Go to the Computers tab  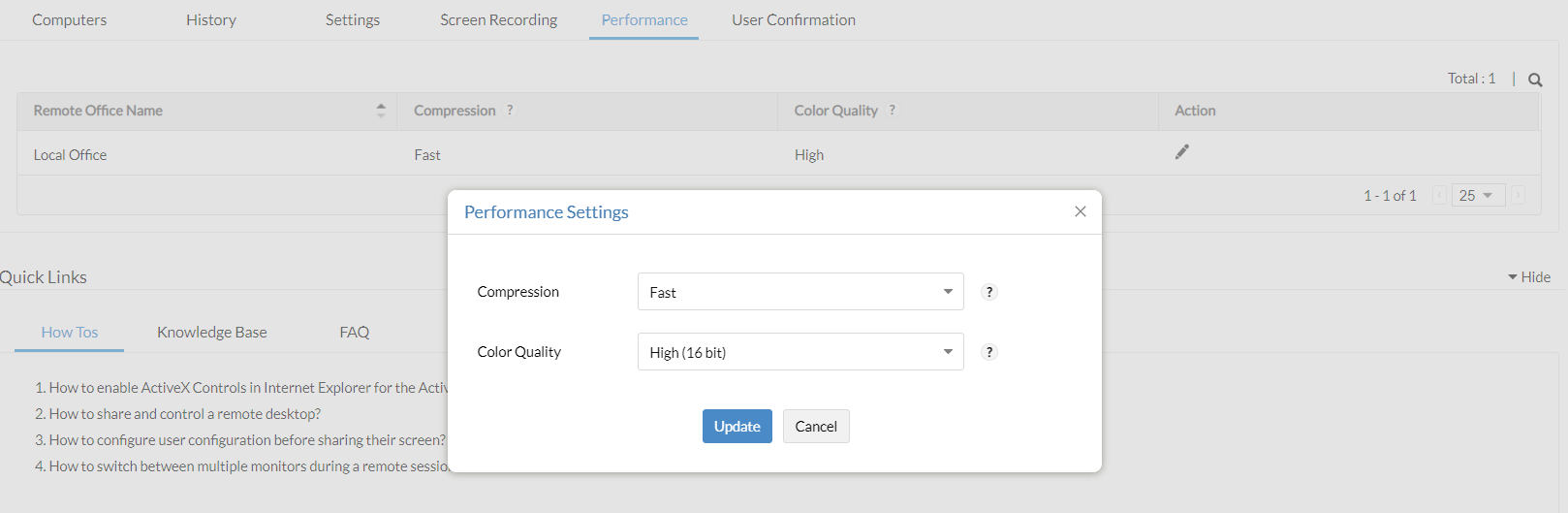(70, 20)
